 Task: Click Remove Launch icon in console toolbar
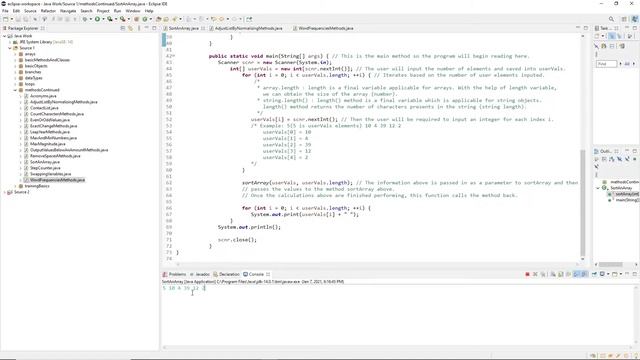(x=535, y=274)
